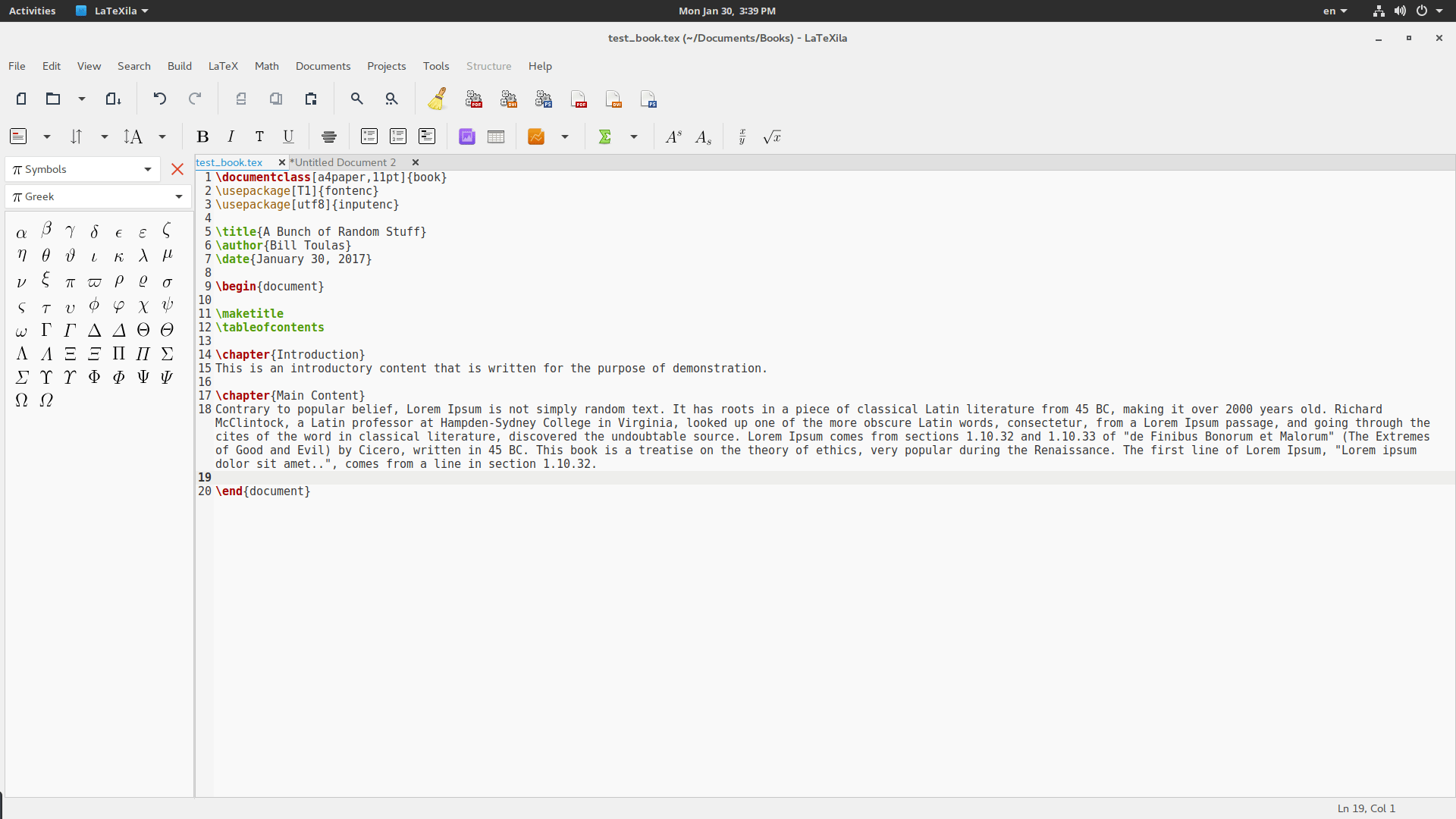Toggle typewriter text formatting
The width and height of the screenshot is (1456, 819).
(259, 136)
